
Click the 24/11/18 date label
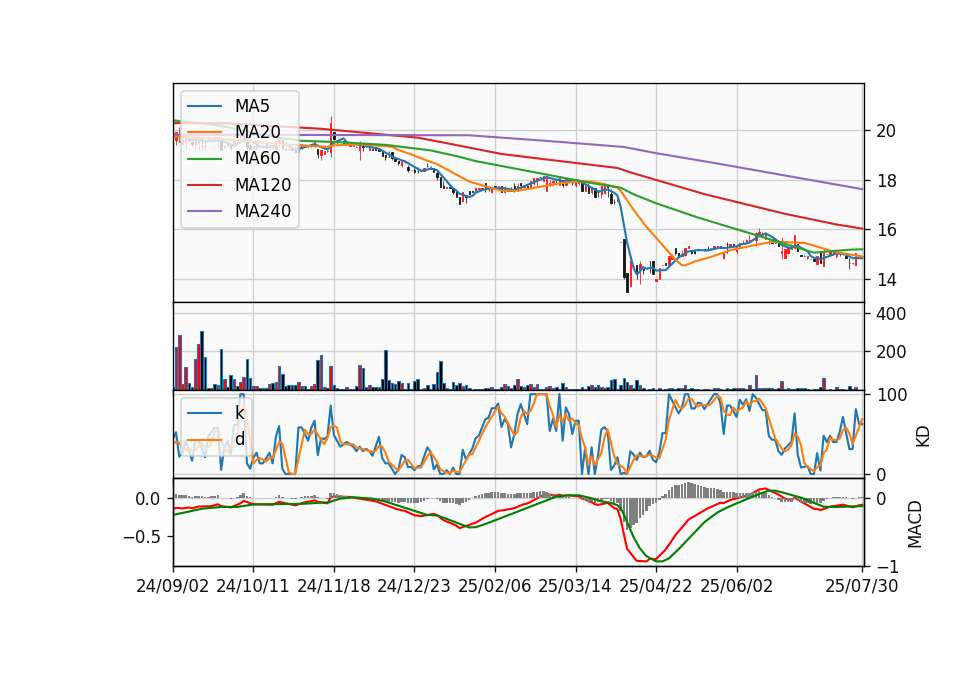[334, 586]
